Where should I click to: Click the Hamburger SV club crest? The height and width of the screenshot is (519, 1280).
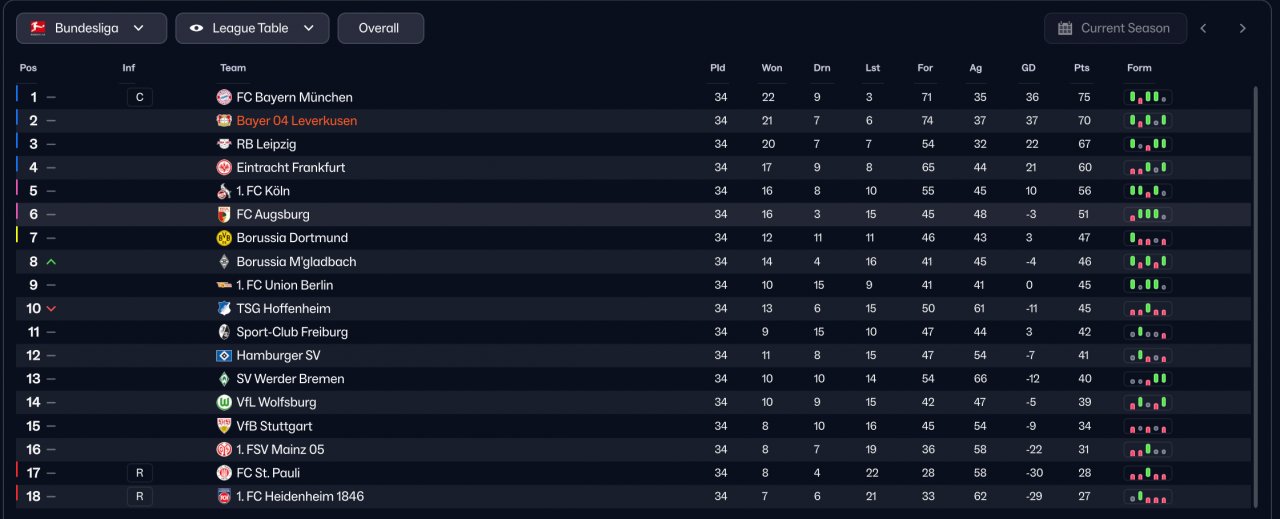pyautogui.click(x=224, y=355)
